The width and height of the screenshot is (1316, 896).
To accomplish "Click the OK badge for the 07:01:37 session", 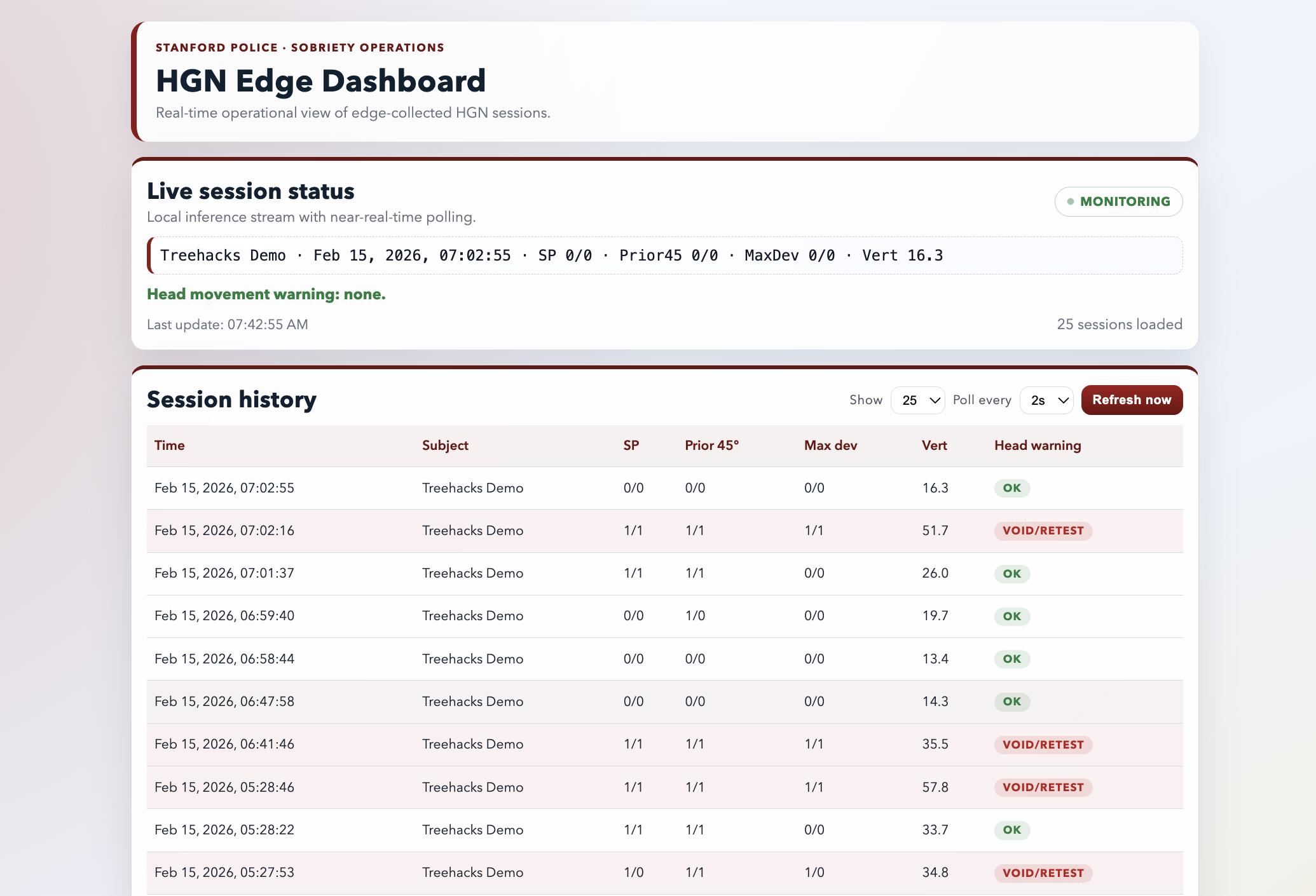I will pyautogui.click(x=1011, y=573).
